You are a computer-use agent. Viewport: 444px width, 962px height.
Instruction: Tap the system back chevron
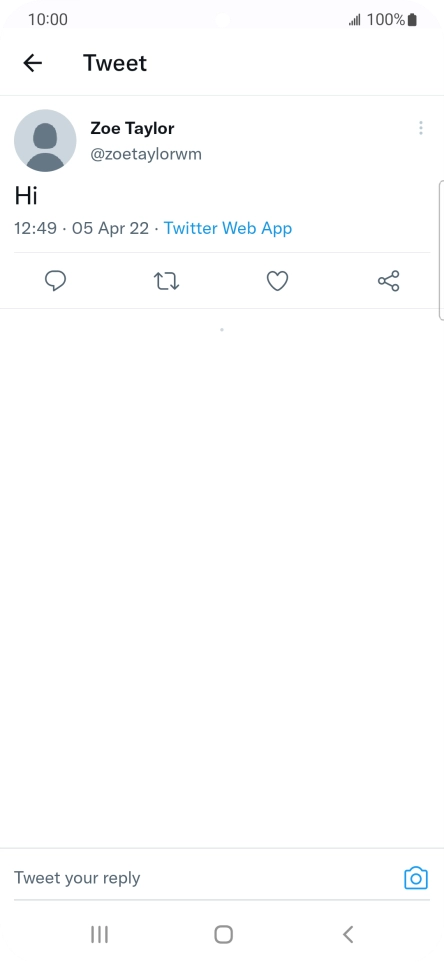tap(348, 934)
